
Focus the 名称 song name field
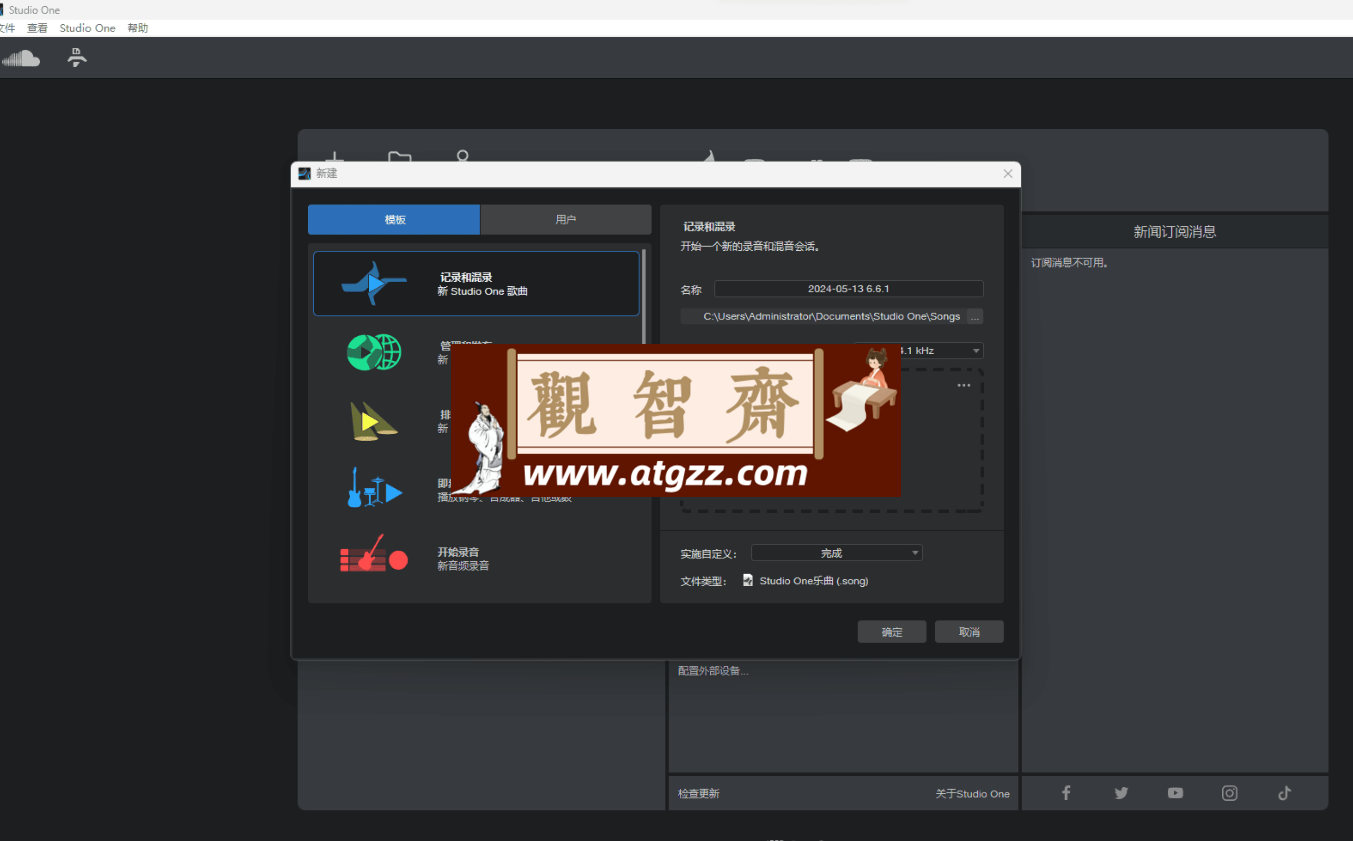click(x=849, y=289)
